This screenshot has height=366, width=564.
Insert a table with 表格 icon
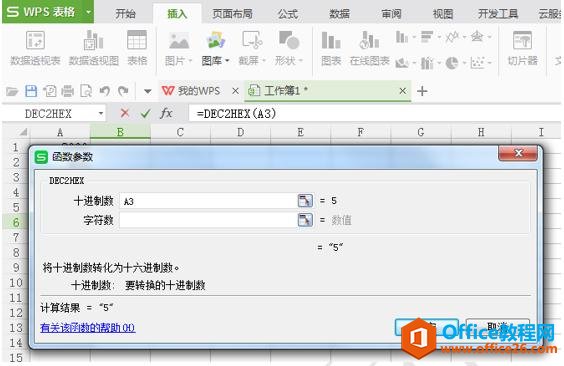137,40
